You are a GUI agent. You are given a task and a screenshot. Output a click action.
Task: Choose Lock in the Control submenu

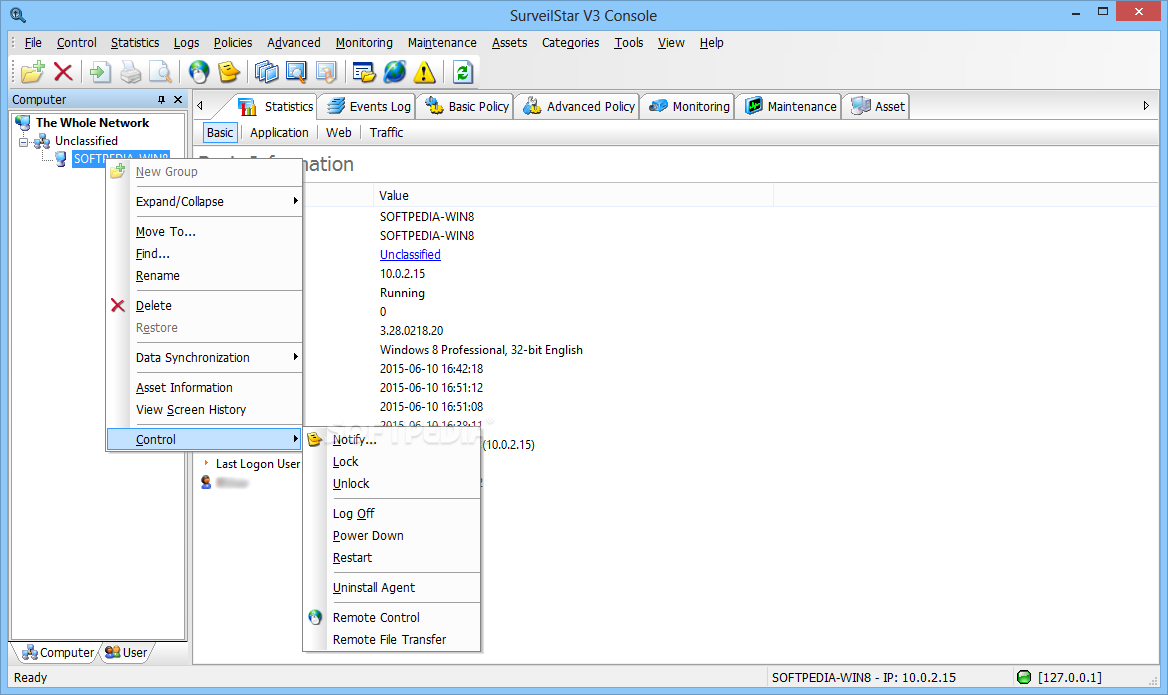coord(392,462)
